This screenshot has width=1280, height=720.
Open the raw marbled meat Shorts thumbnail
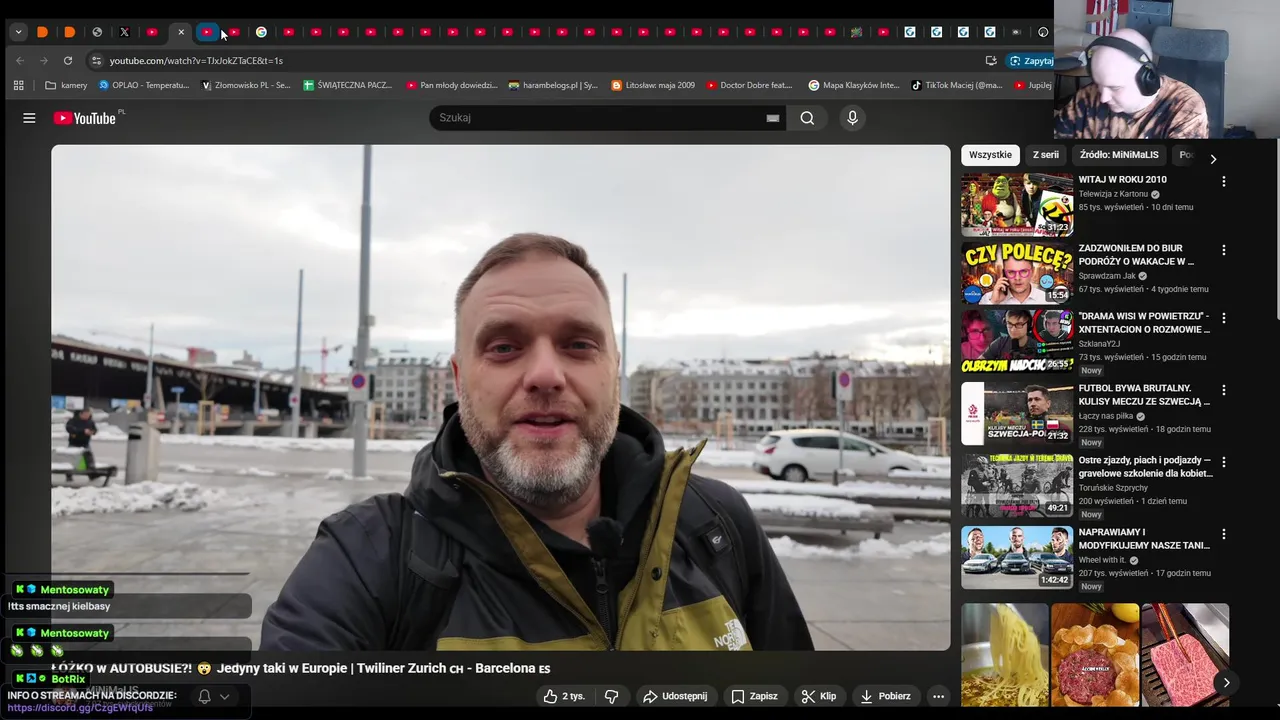tap(1185, 655)
